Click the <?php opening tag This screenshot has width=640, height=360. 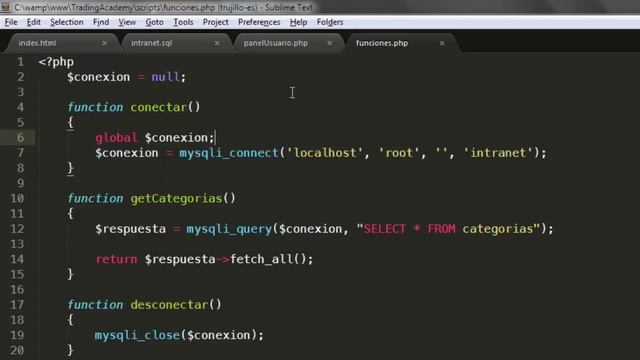[x=56, y=62]
